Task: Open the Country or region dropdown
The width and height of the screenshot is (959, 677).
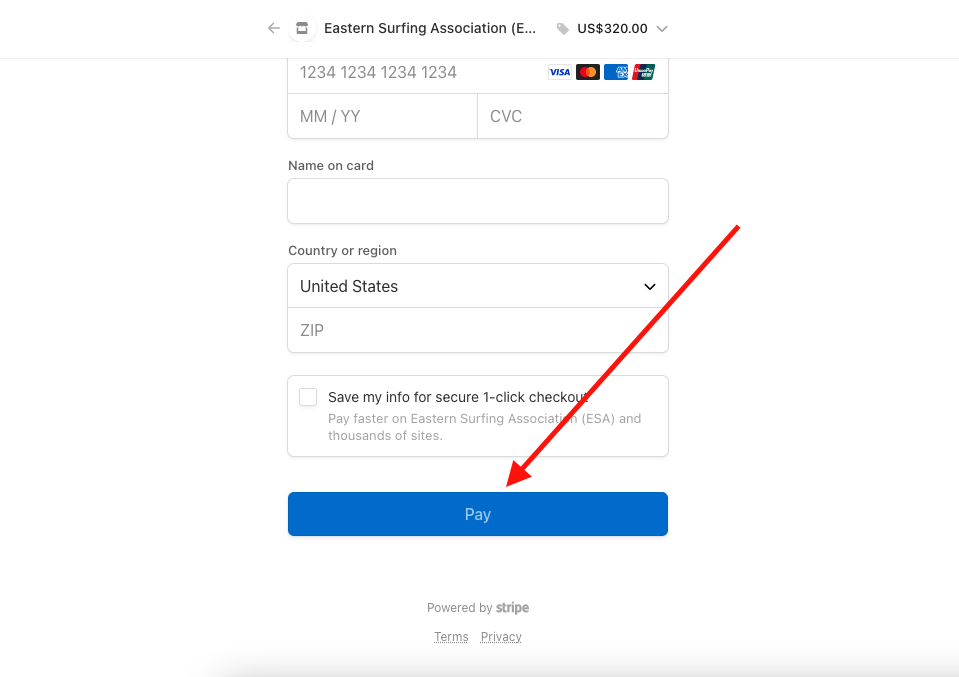Action: tap(478, 286)
